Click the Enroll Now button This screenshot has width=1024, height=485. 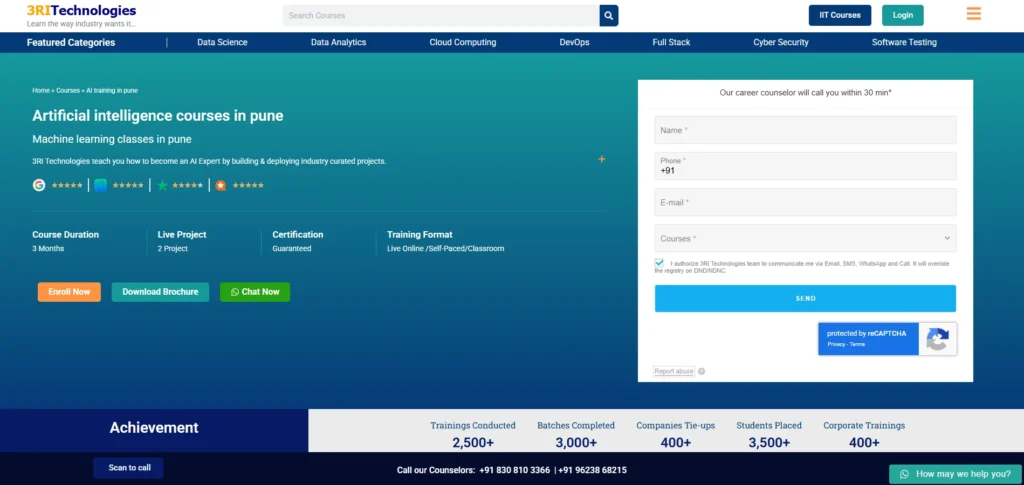click(69, 292)
